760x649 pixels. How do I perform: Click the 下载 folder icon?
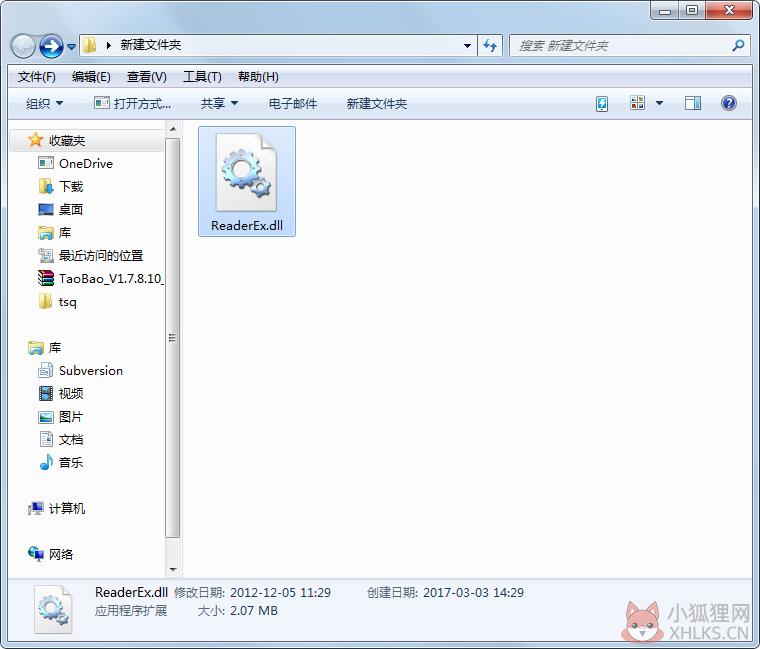(x=46, y=186)
